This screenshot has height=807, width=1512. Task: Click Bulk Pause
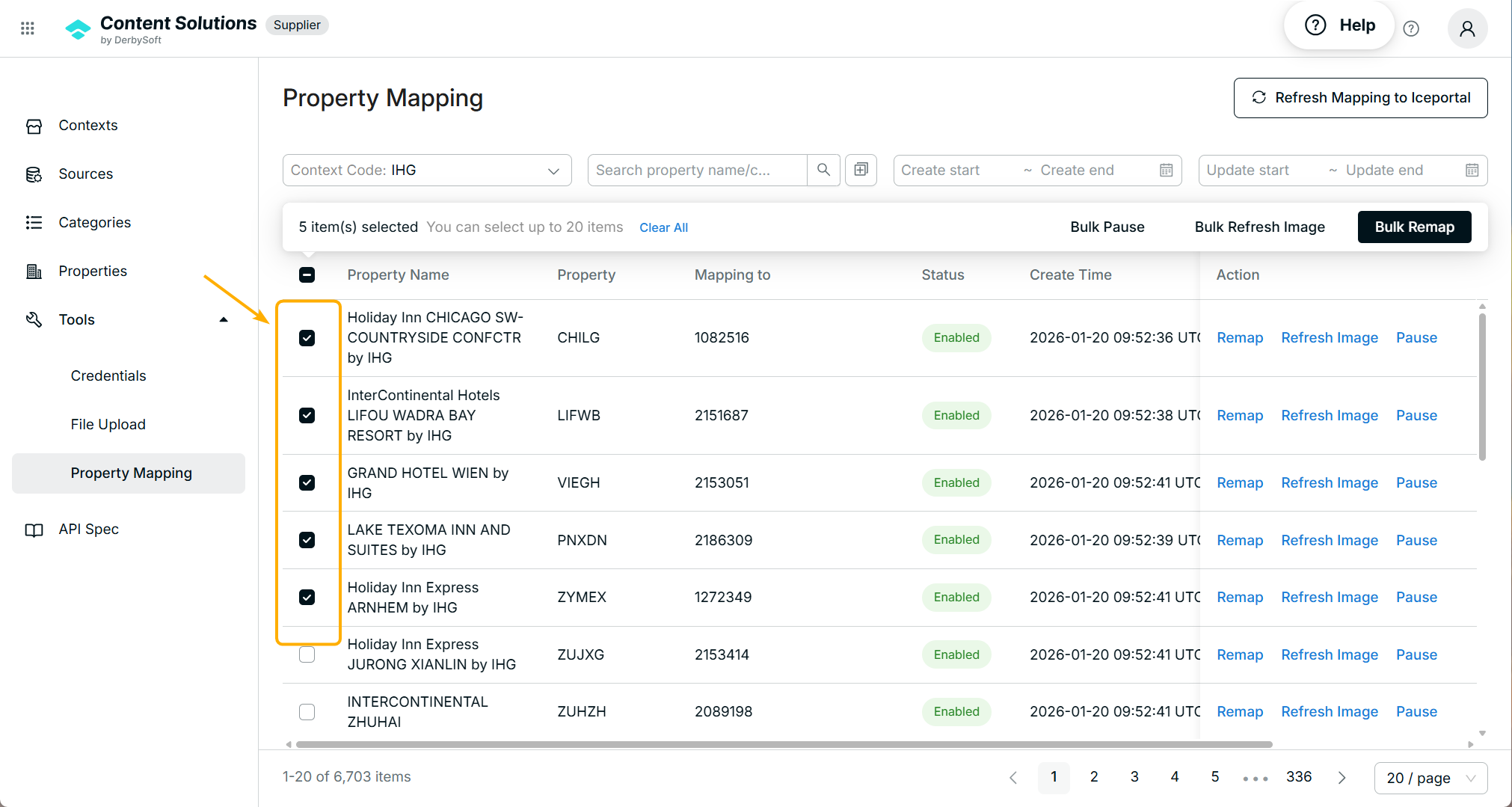(1107, 227)
